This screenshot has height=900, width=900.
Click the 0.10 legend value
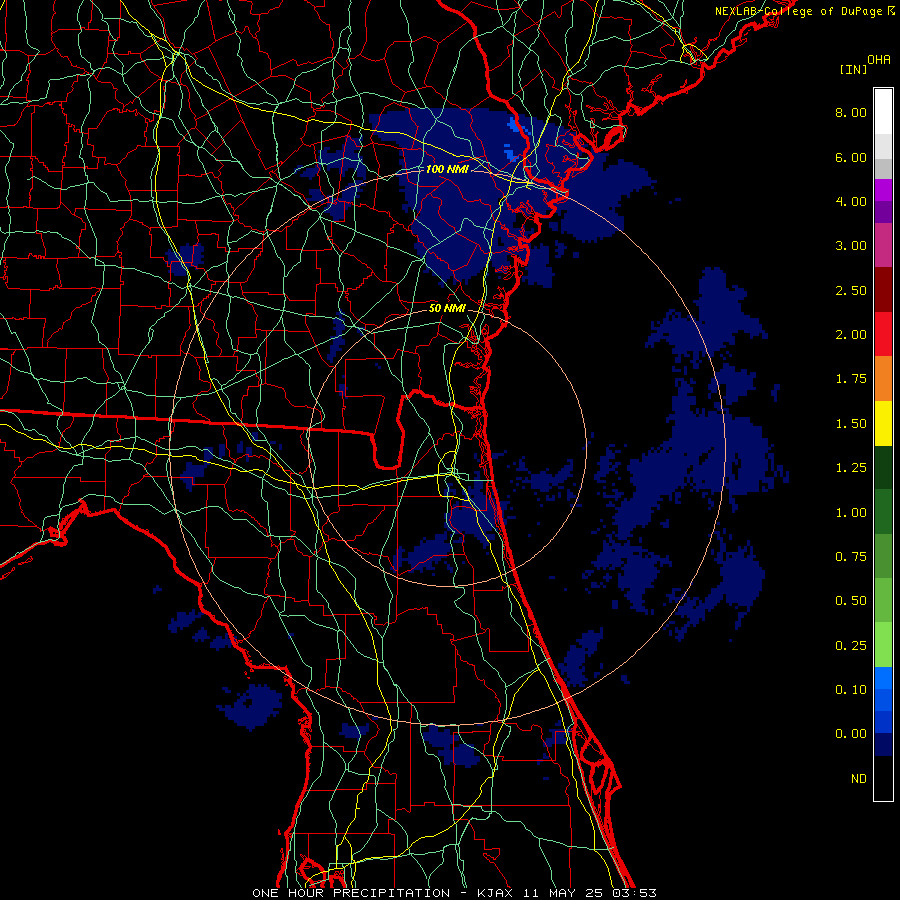pyautogui.click(x=851, y=690)
